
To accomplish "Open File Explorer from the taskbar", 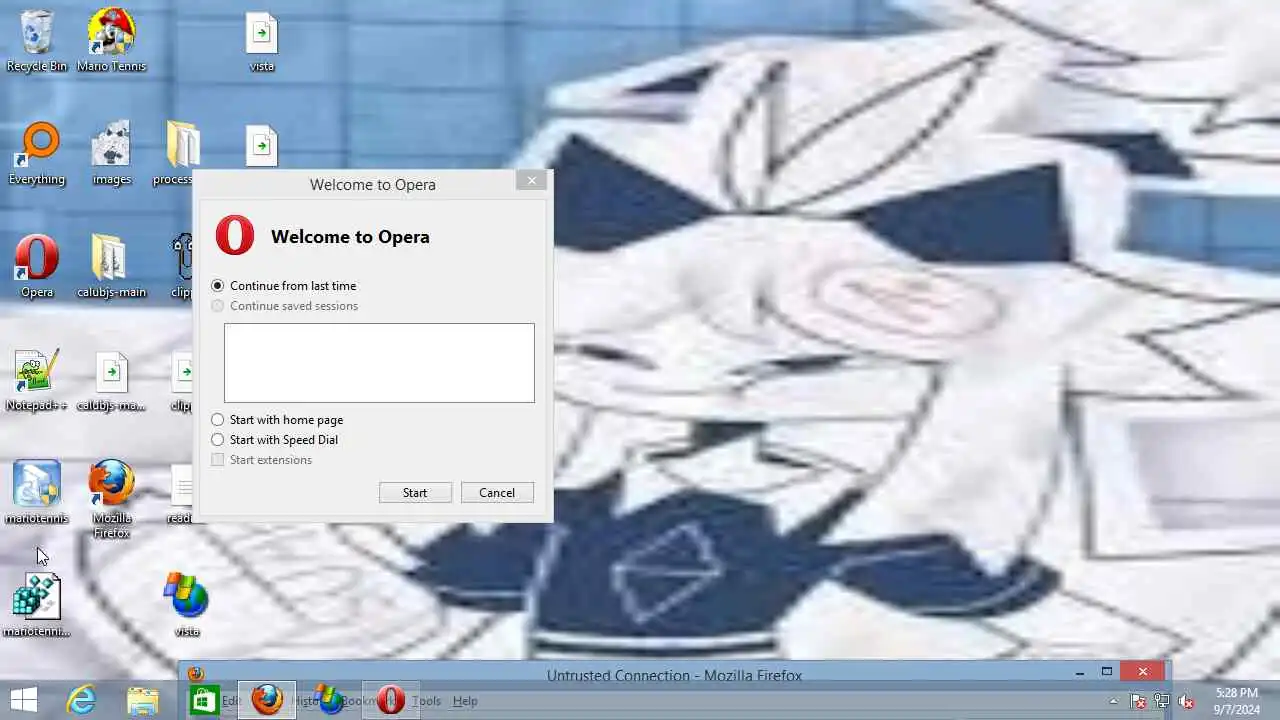I will 143,700.
